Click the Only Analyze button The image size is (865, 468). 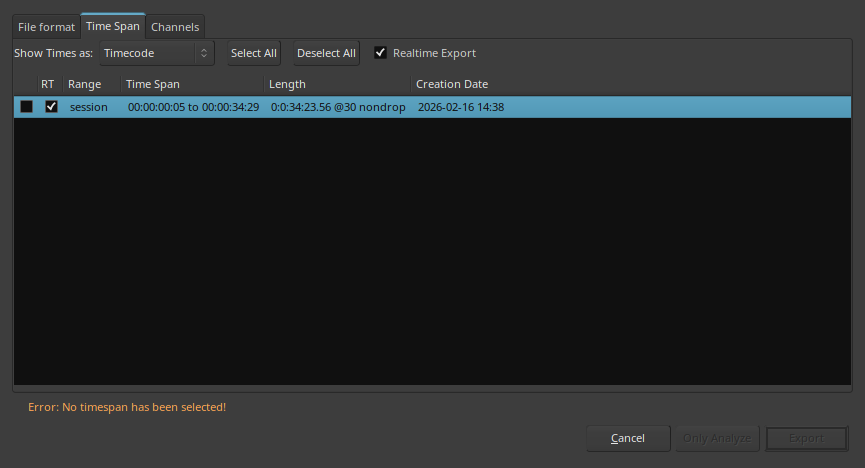(x=717, y=438)
